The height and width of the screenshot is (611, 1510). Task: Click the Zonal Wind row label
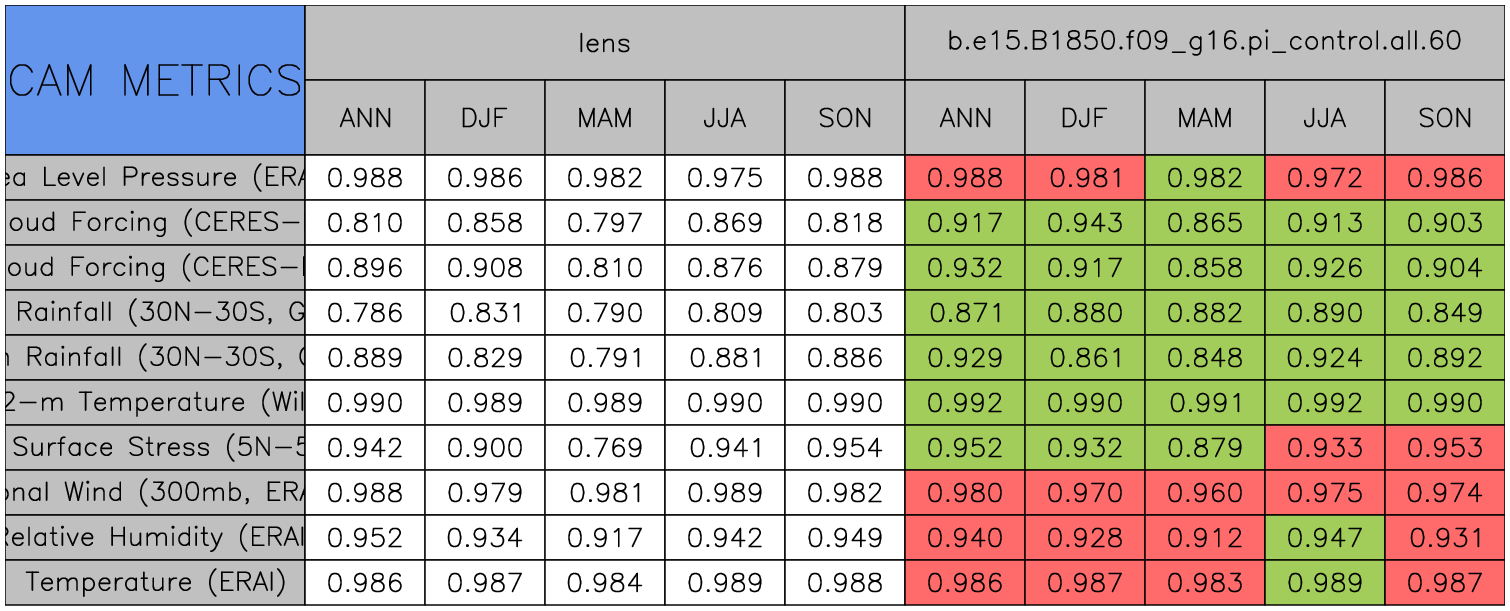click(155, 493)
